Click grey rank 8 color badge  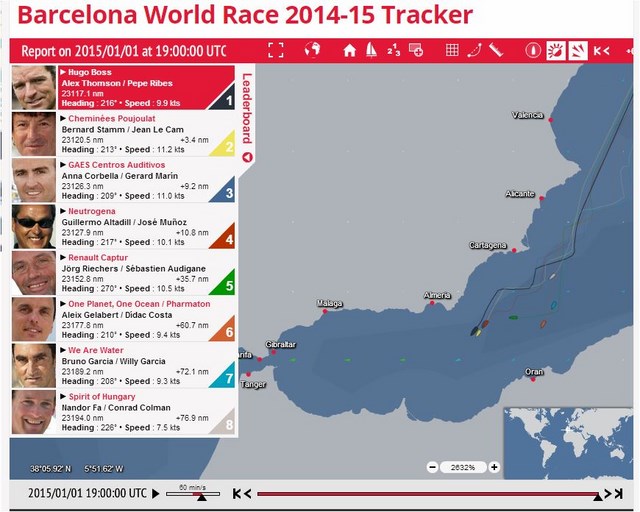(226, 423)
